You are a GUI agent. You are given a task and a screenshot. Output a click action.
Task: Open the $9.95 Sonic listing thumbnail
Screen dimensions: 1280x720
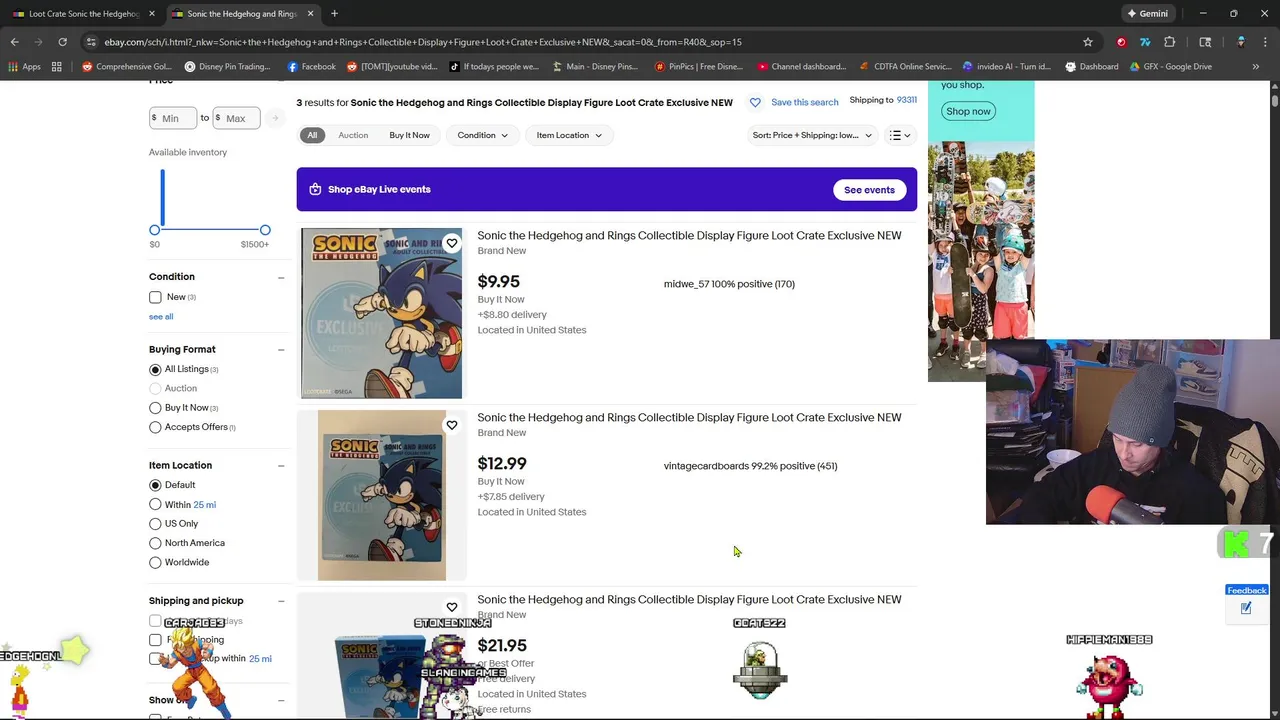coord(382,313)
